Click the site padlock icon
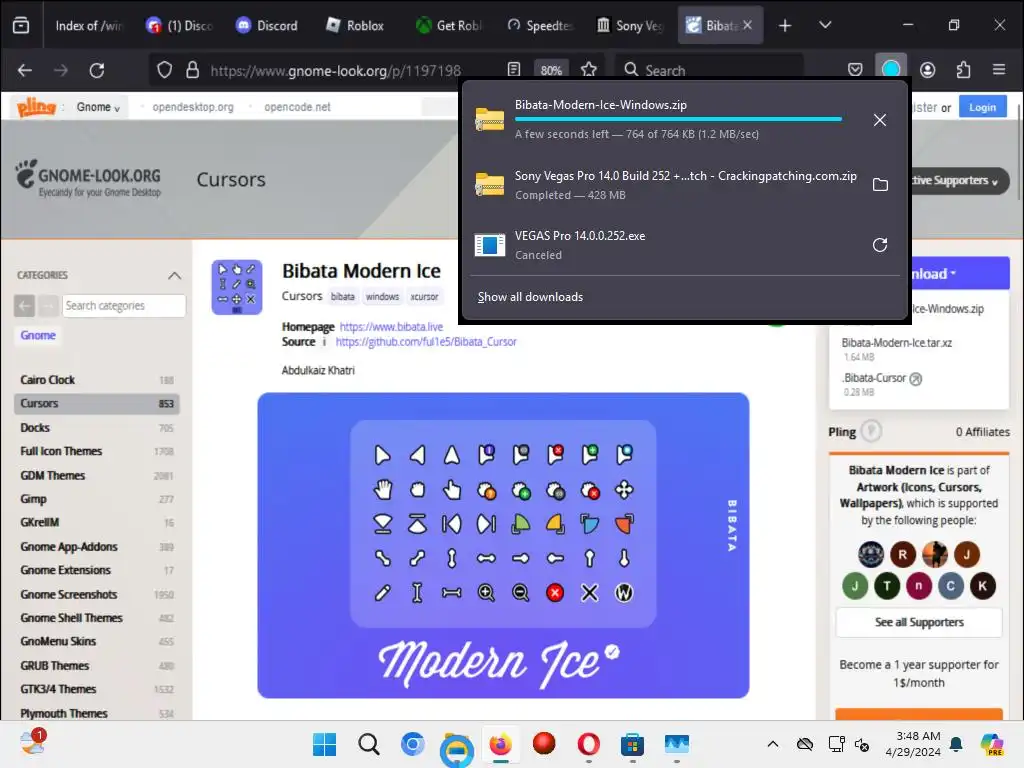This screenshot has height=768, width=1024. pyautogui.click(x=192, y=70)
